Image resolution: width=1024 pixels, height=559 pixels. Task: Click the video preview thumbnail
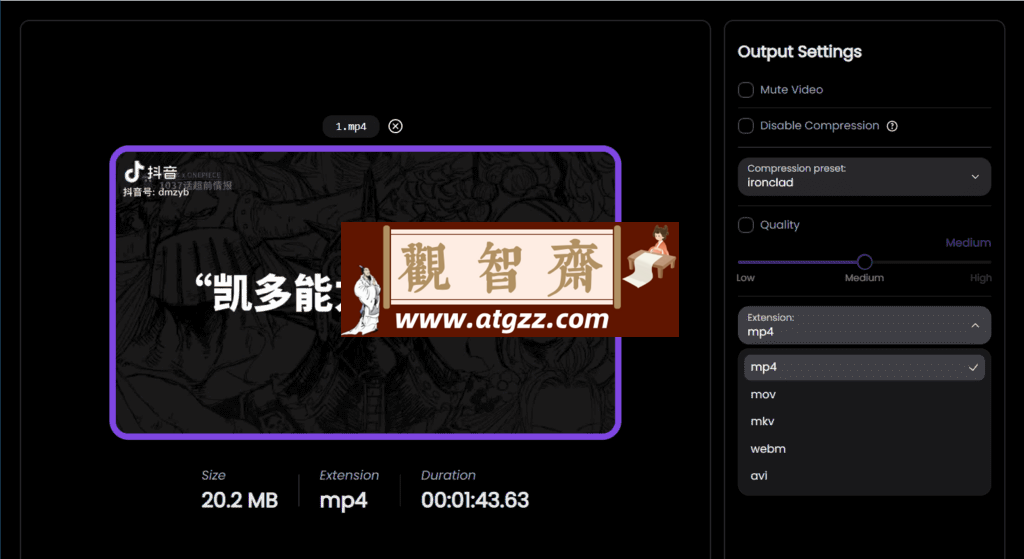365,293
